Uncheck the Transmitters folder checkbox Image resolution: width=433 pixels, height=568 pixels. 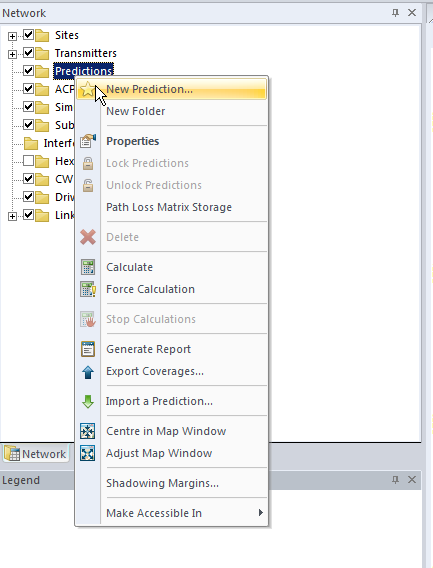[x=28, y=53]
